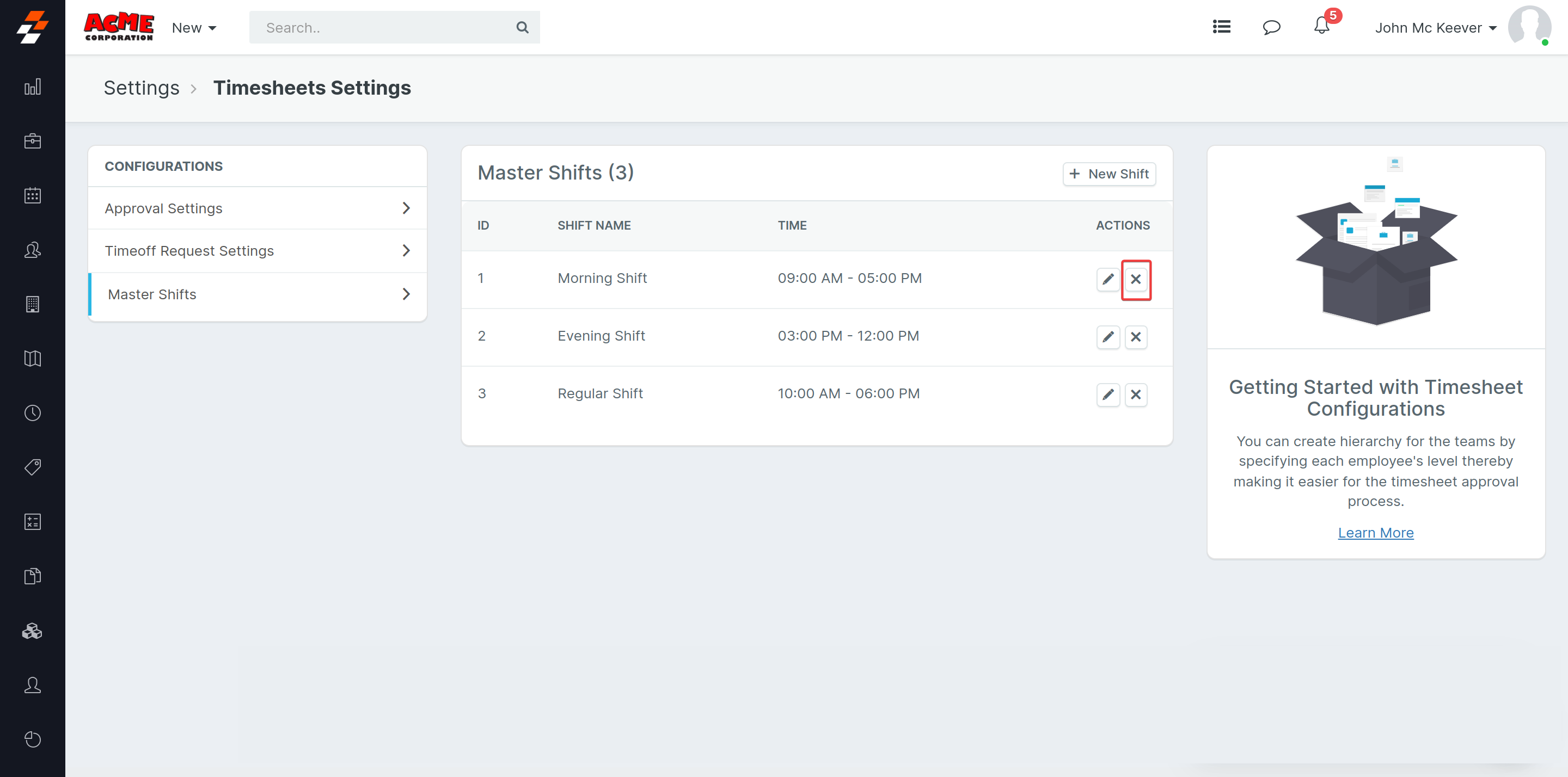Open the tag icon in sidebar

pos(32,467)
